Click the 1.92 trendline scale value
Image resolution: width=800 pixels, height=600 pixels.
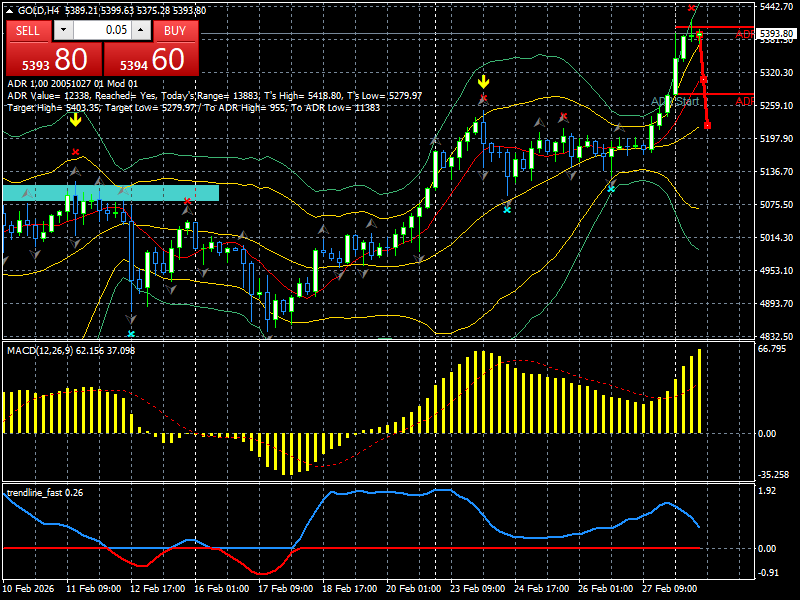click(x=767, y=490)
